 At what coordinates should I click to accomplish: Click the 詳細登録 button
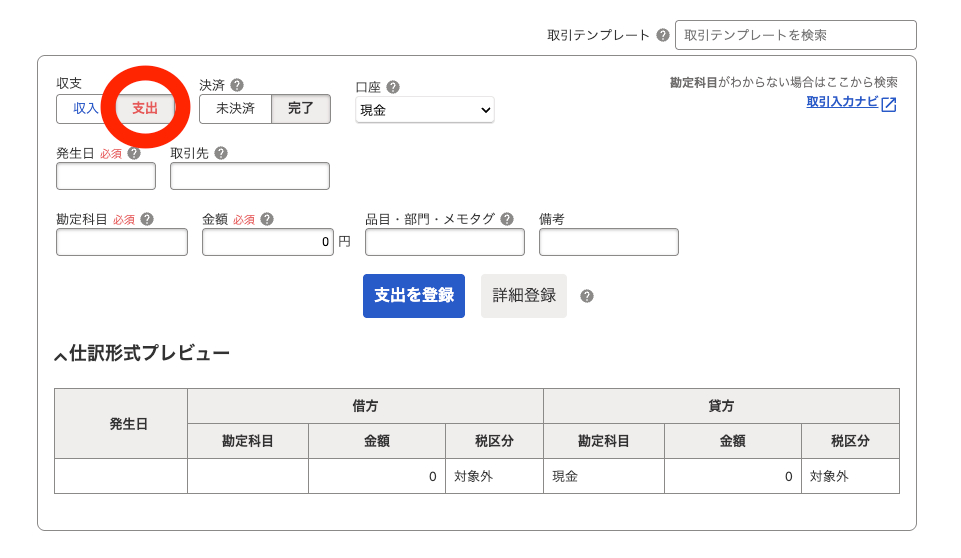click(524, 296)
